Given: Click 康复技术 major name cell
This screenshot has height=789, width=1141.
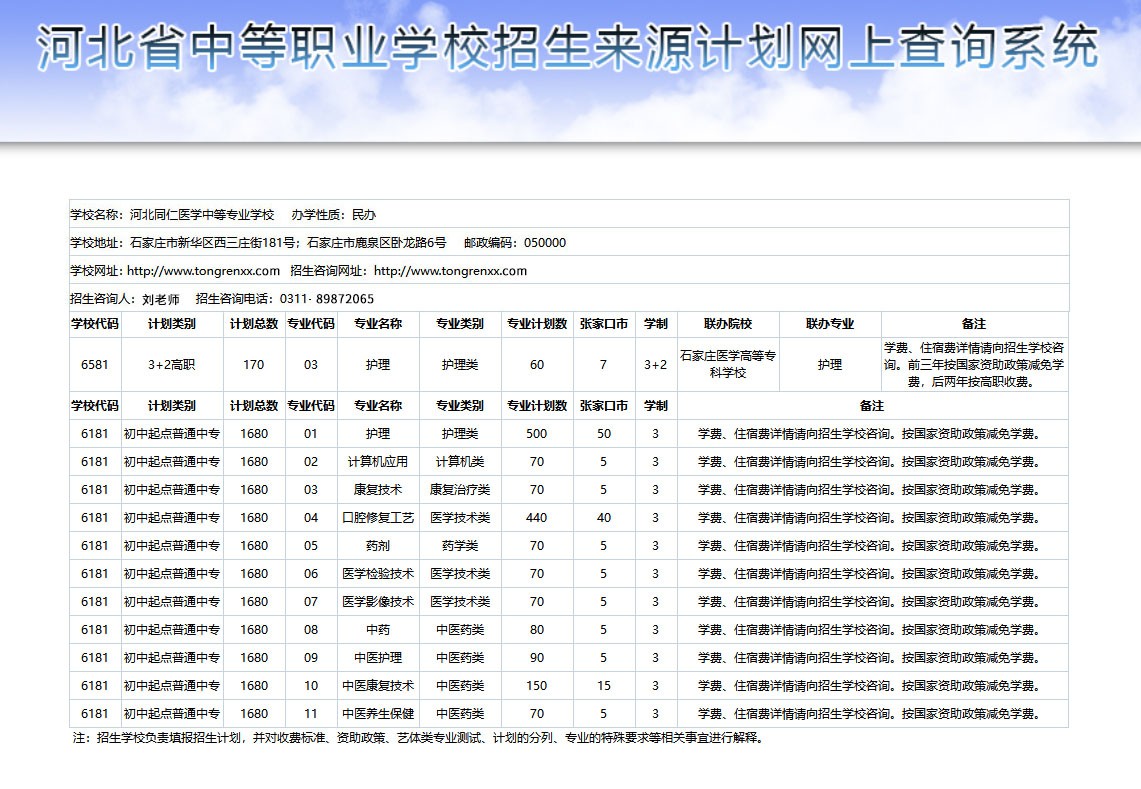Looking at the screenshot, I should [x=378, y=490].
